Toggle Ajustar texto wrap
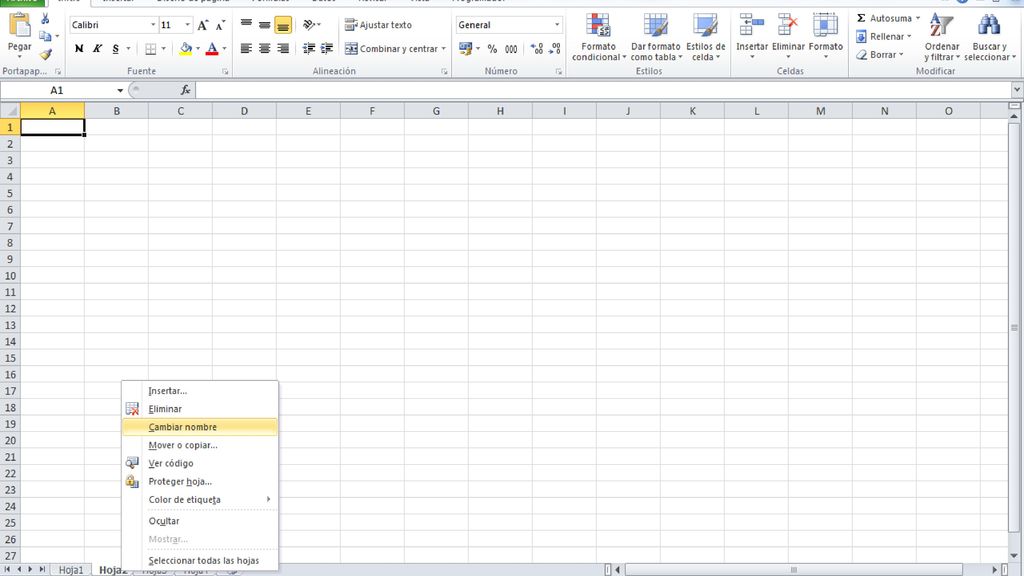 pyautogui.click(x=378, y=25)
